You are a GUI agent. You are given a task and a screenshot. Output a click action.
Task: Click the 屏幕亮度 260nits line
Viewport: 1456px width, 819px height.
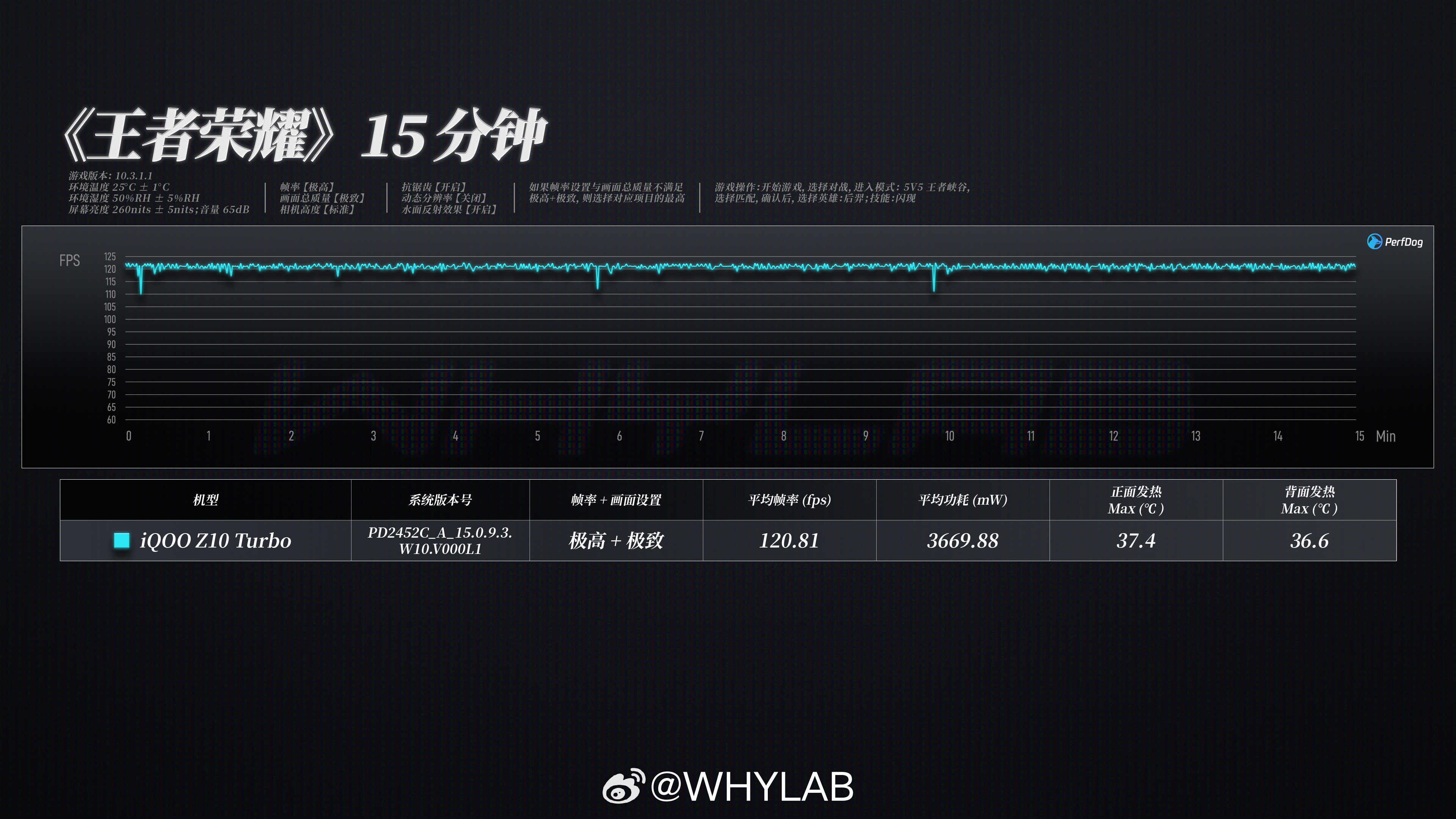(159, 210)
